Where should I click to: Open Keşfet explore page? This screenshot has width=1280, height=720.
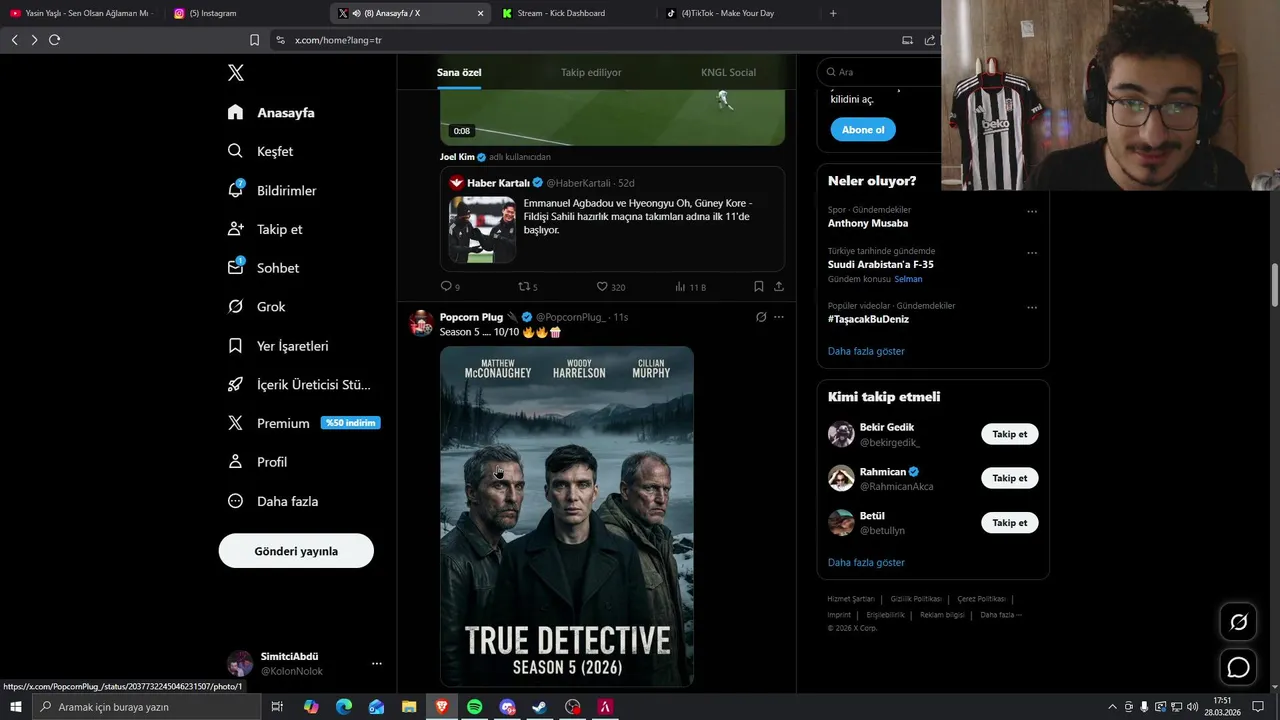261,151
